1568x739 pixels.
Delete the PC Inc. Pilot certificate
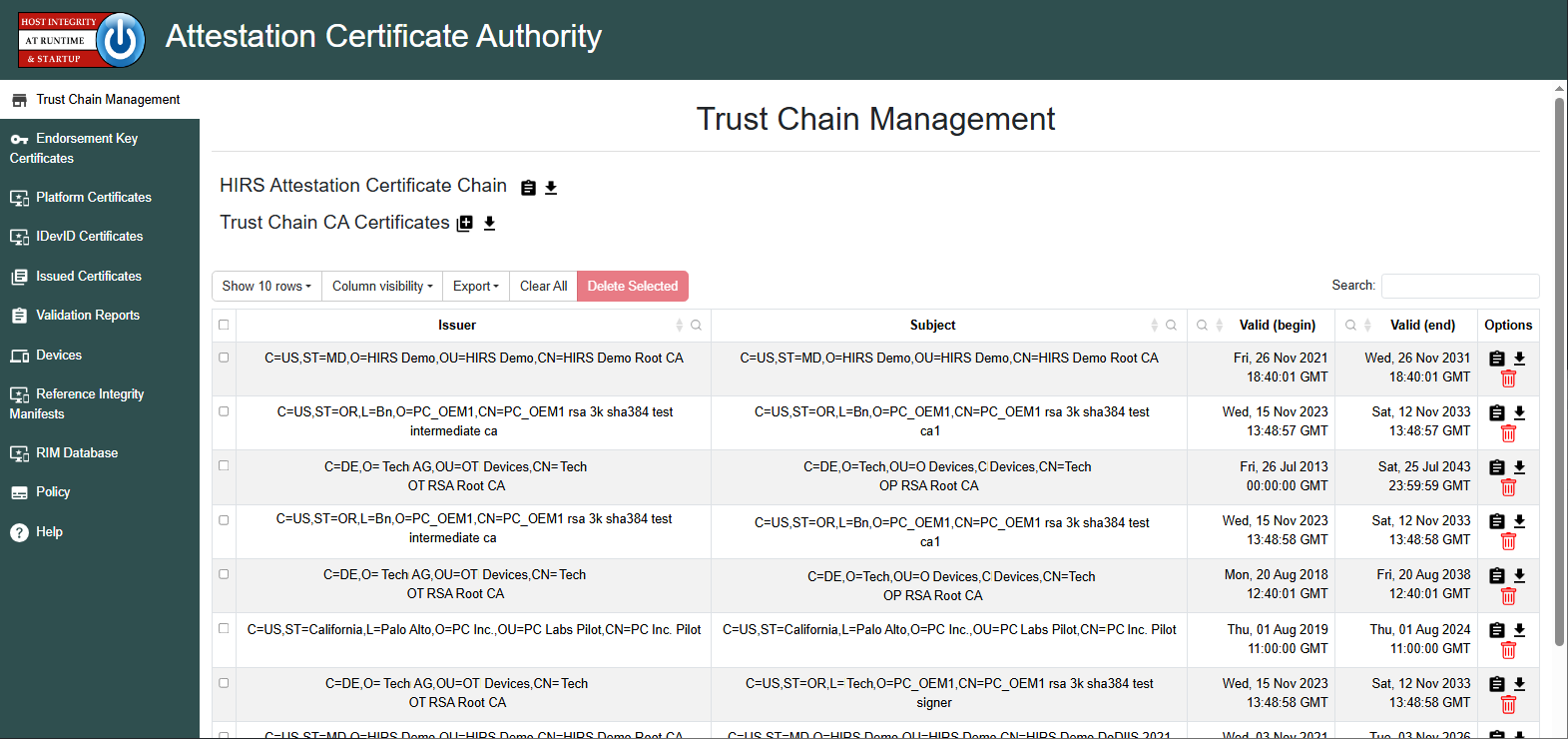[x=1508, y=650]
